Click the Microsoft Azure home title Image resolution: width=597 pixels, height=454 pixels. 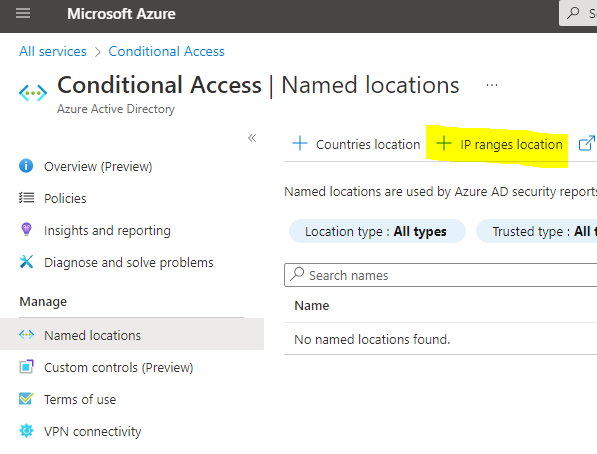coord(121,14)
